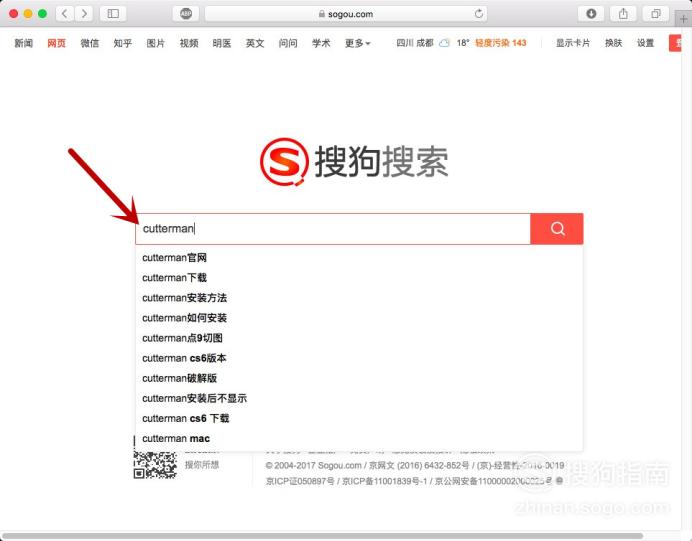Image resolution: width=692 pixels, height=541 pixels.
Task: Open a new tab with plus button
Action: coord(684,19)
